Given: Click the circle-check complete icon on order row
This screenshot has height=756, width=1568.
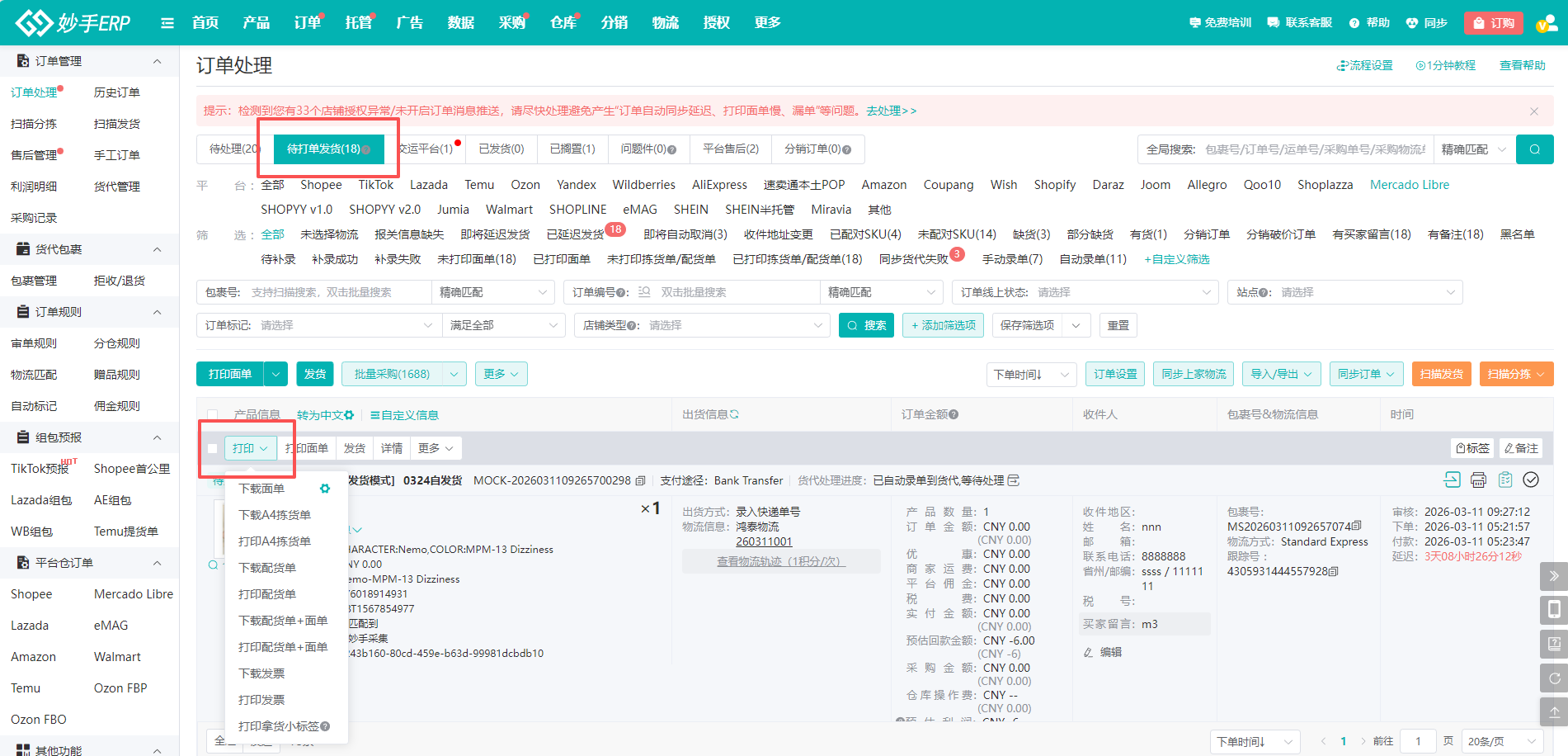Looking at the screenshot, I should [x=1531, y=480].
